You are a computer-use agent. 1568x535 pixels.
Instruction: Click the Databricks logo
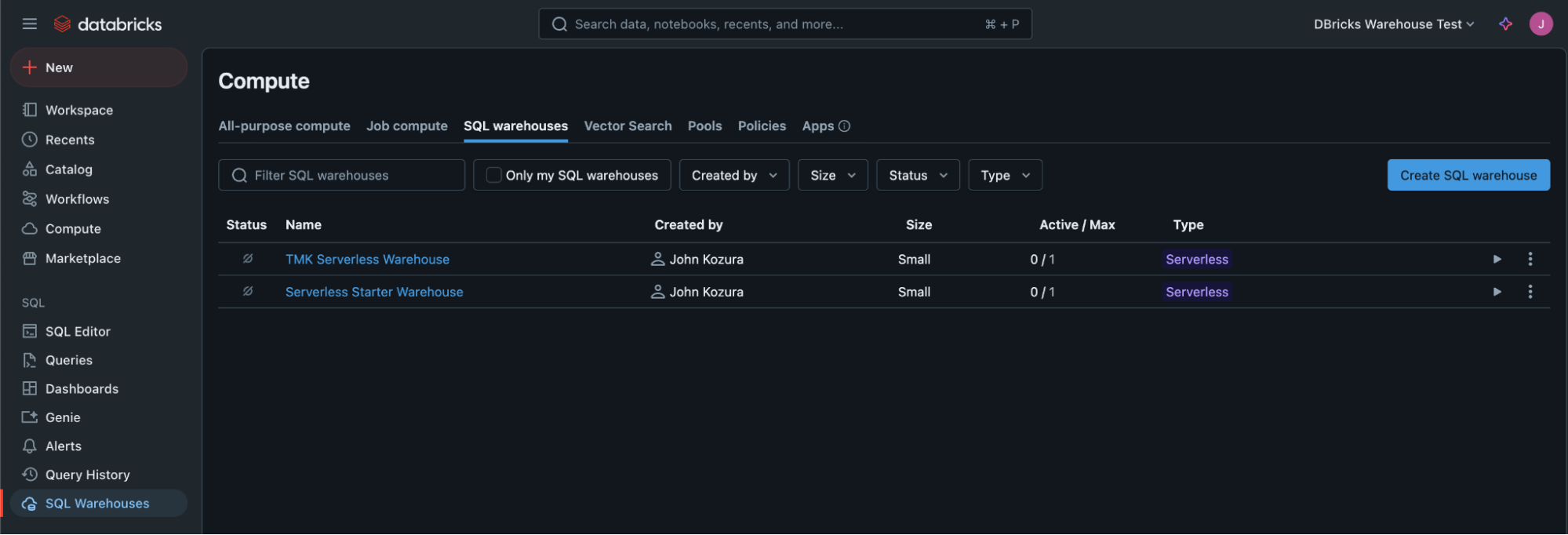coord(107,24)
